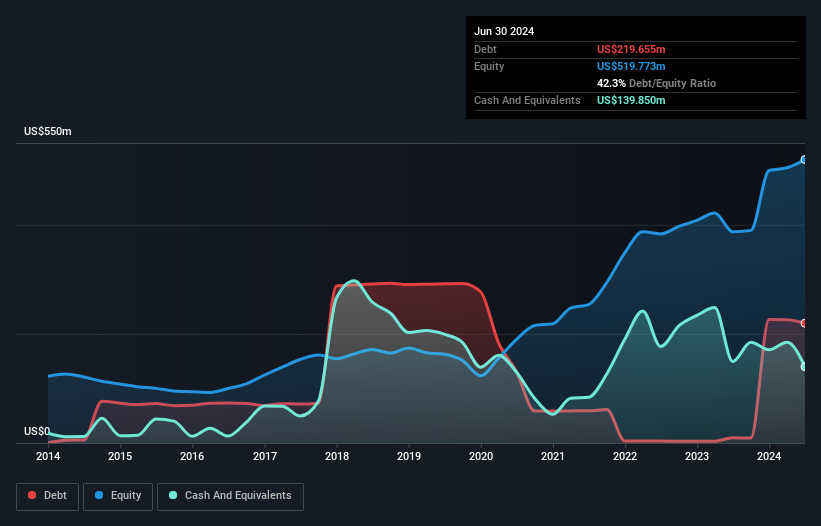
Task: Click the 2016 x-axis label
Action: point(192,456)
